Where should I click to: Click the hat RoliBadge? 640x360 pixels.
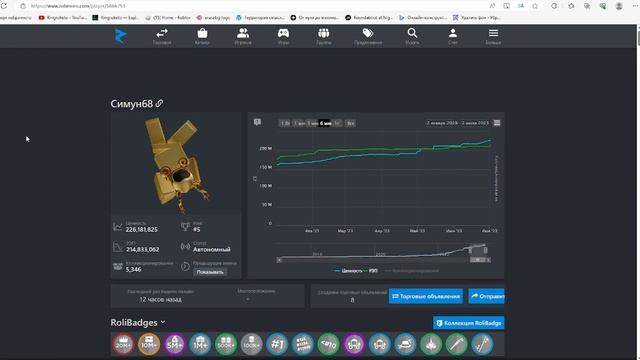click(405, 344)
